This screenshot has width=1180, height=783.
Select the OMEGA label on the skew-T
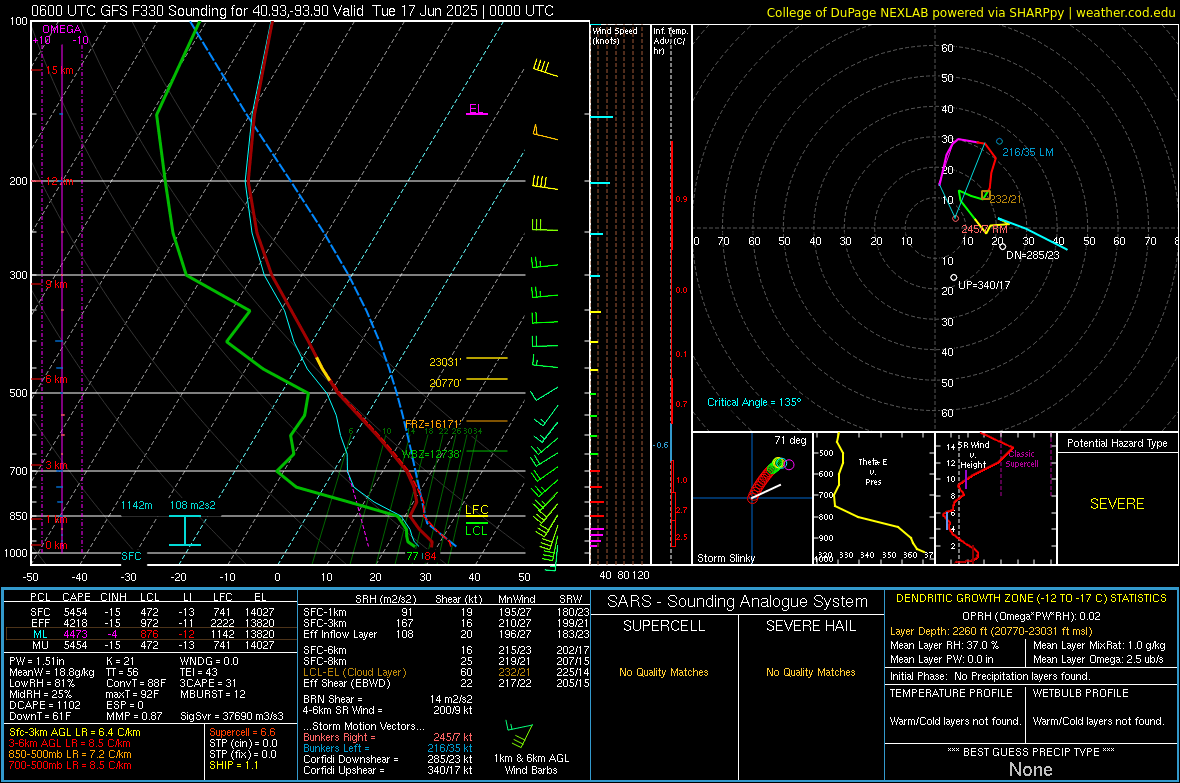pyautogui.click(x=62, y=29)
